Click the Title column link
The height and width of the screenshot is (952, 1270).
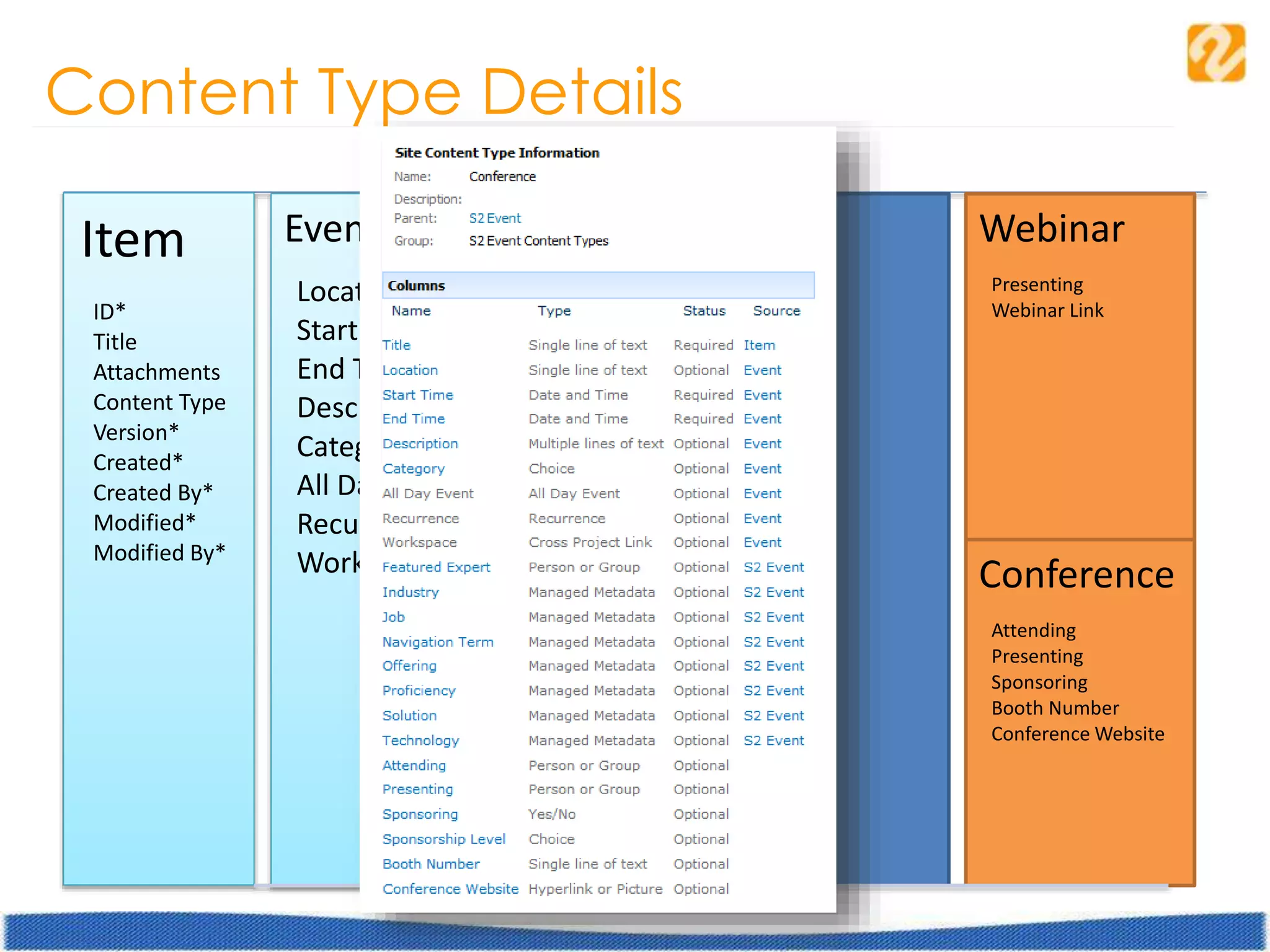pyautogui.click(x=396, y=345)
